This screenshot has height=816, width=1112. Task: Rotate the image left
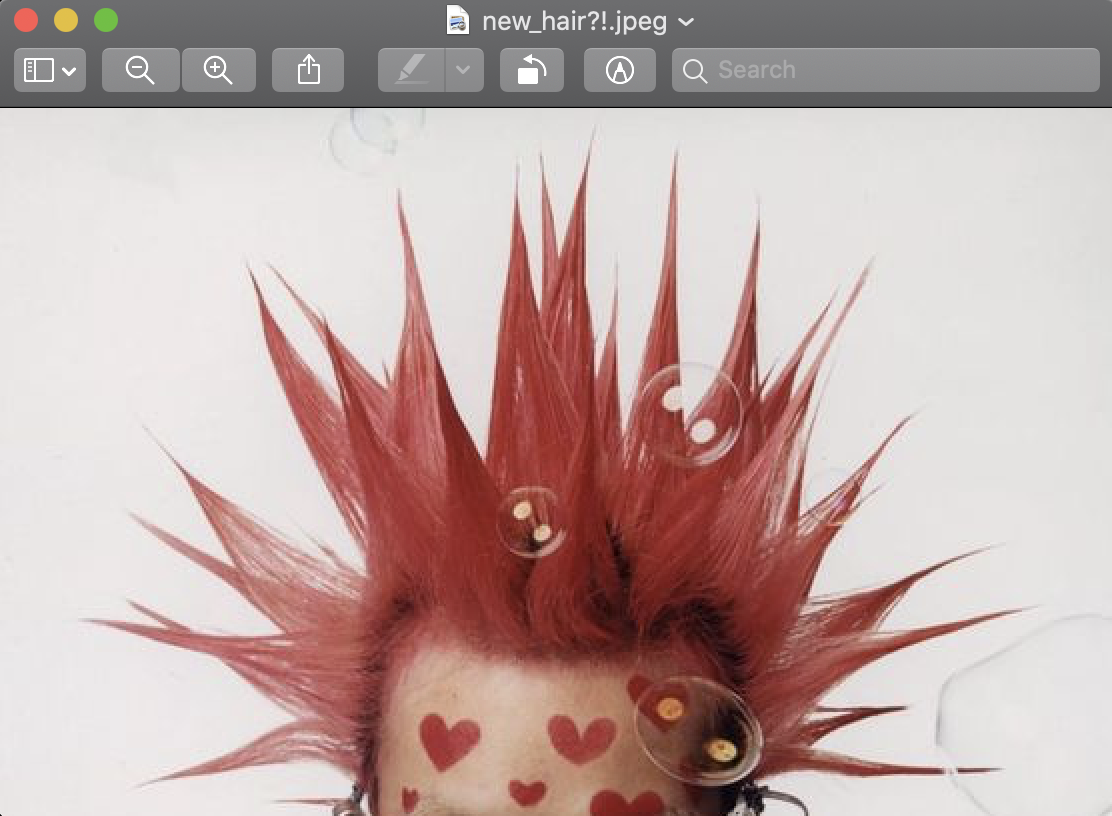point(532,70)
